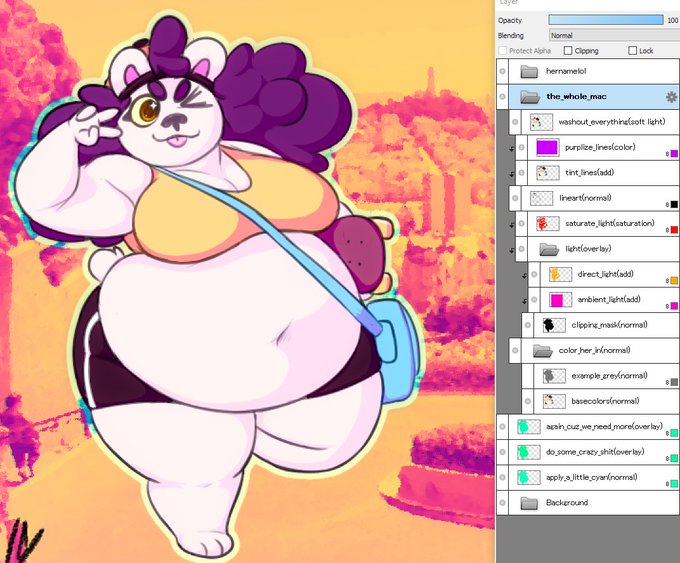Click clipping arrow beside direct_light layer

coord(524,275)
